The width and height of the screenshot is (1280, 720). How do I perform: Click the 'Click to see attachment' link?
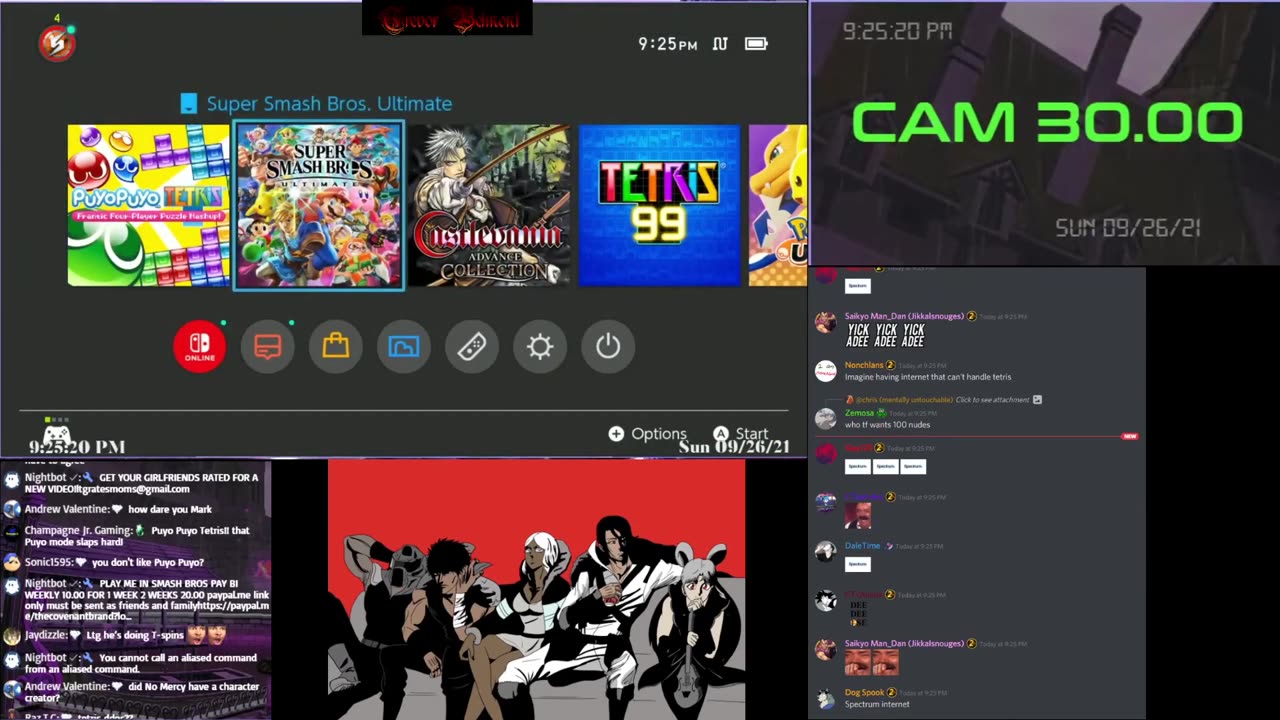pyautogui.click(x=992, y=400)
